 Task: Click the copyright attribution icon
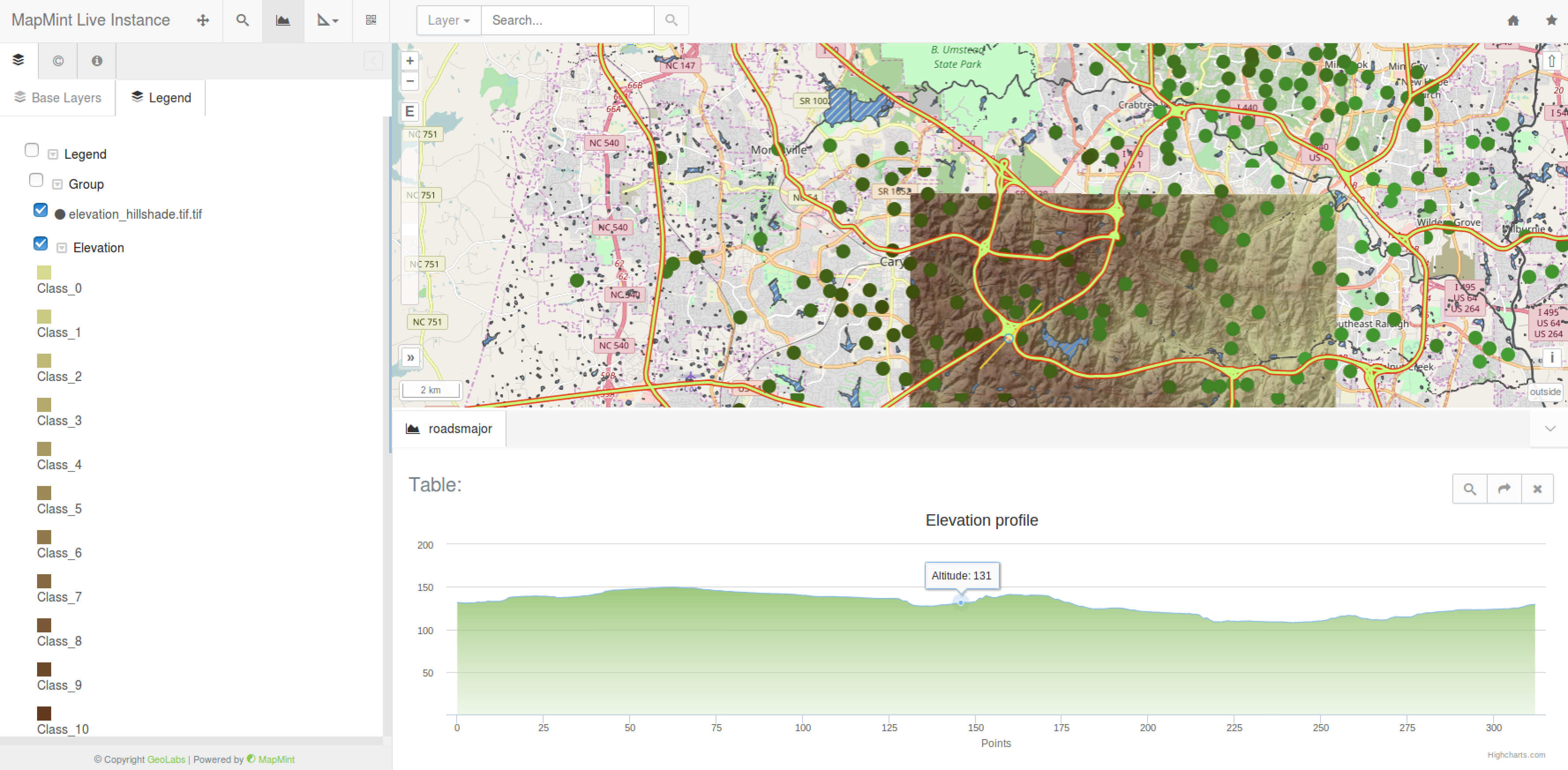(57, 60)
